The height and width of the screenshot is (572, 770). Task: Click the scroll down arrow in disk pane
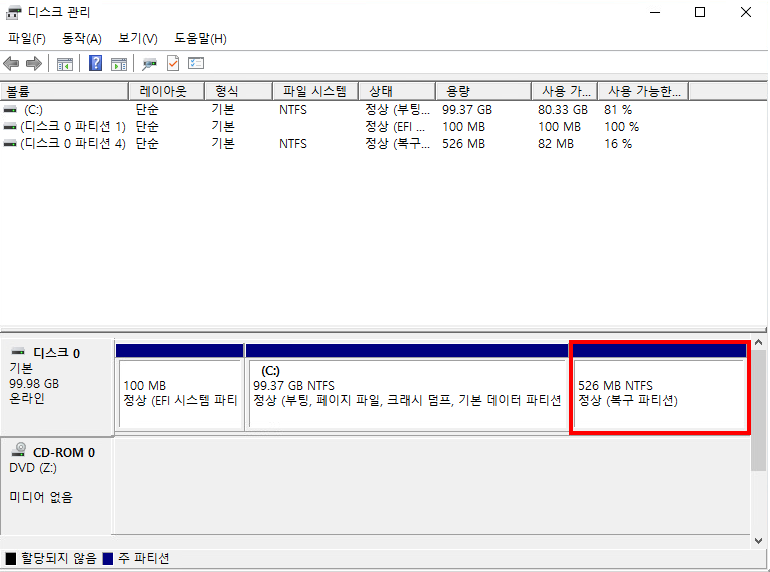pyautogui.click(x=758, y=541)
